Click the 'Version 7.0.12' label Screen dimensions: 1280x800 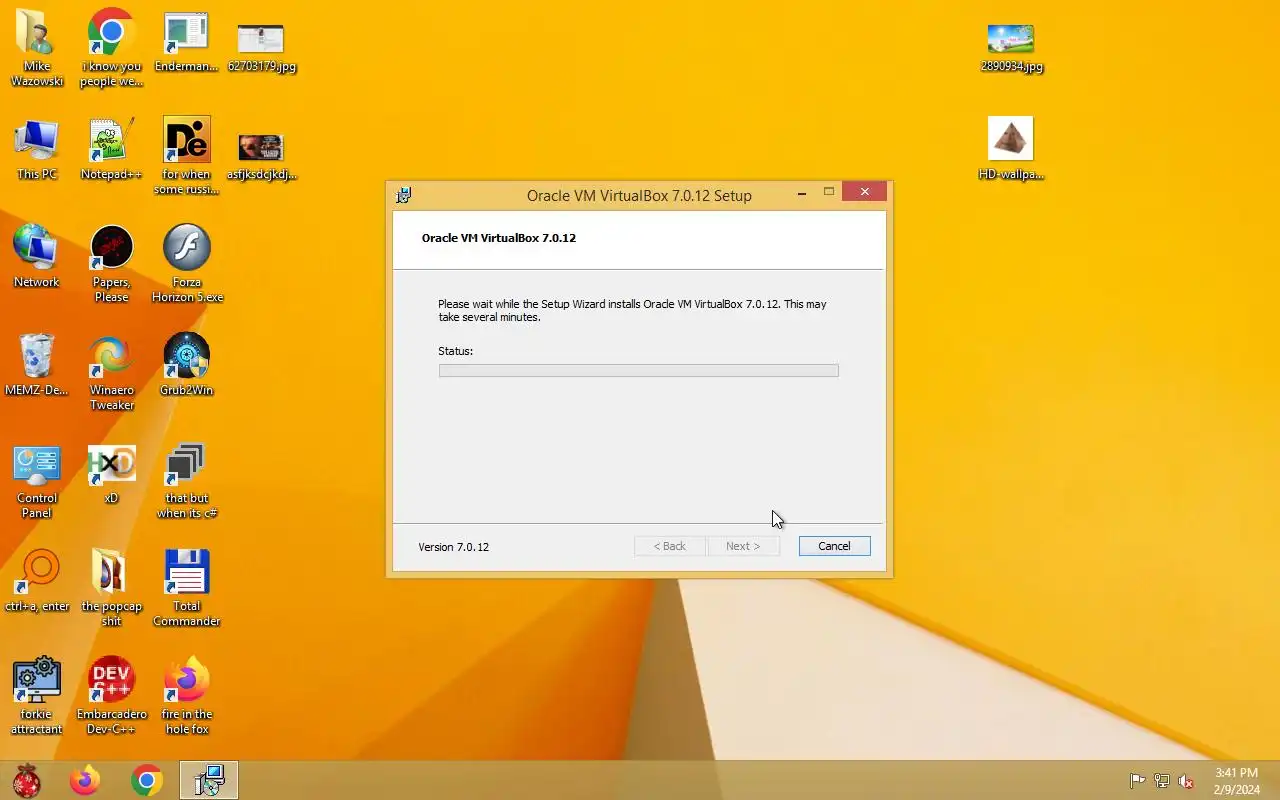coord(453,547)
